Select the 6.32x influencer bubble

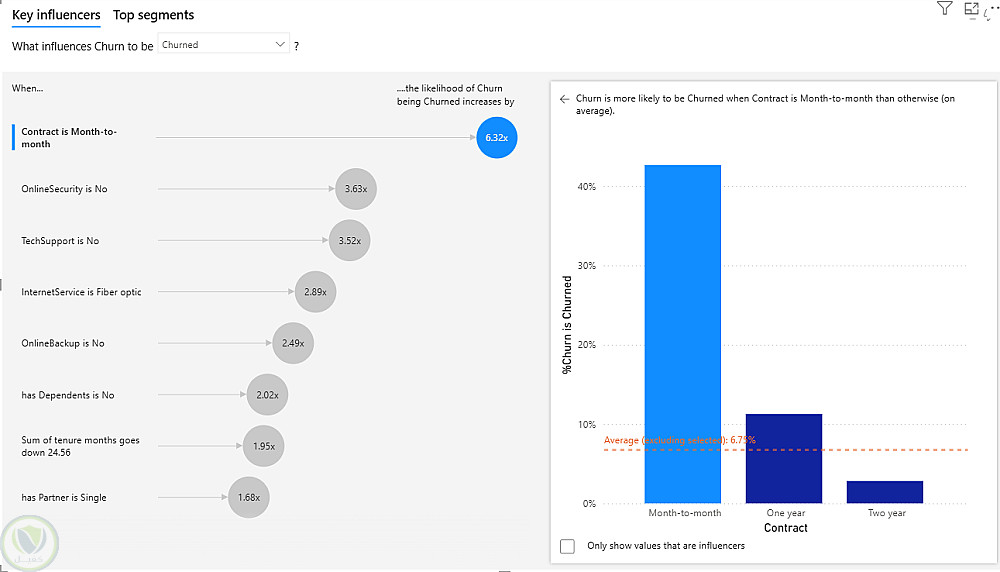pyautogui.click(x=497, y=137)
